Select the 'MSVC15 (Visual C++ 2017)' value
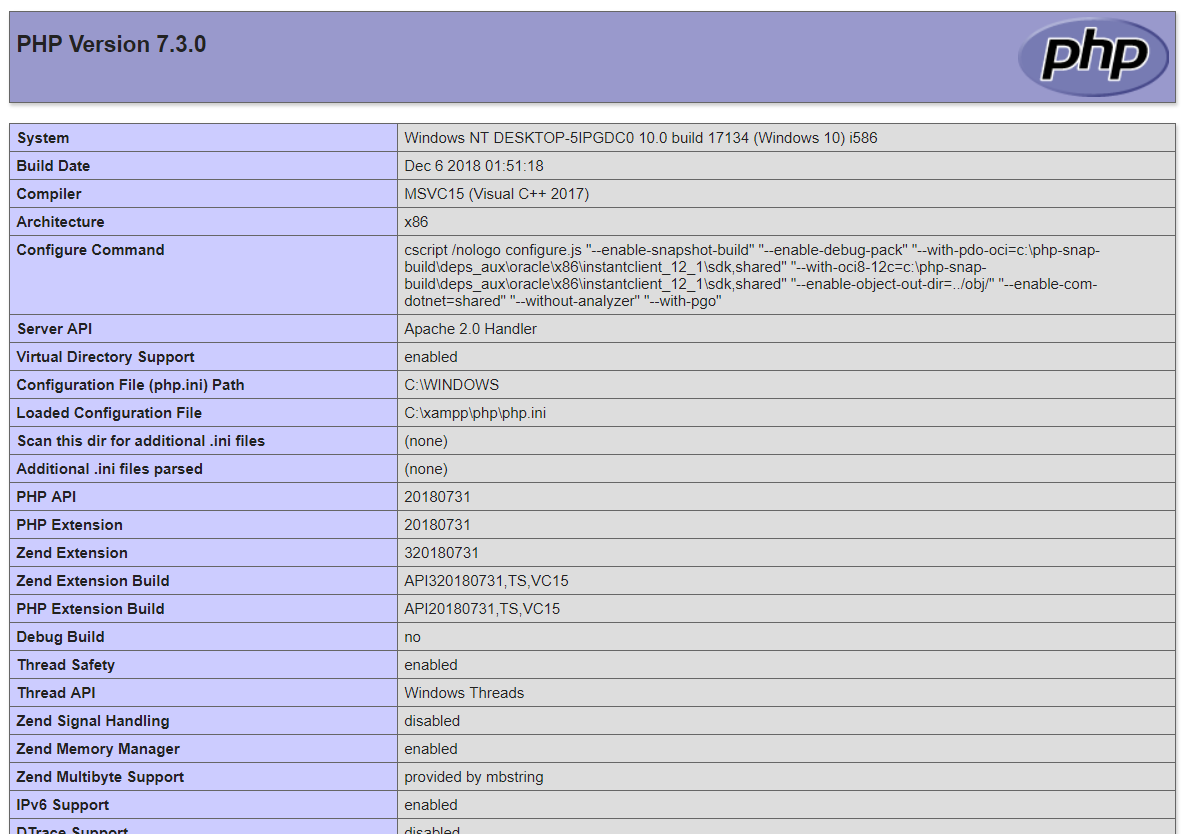 pos(496,194)
